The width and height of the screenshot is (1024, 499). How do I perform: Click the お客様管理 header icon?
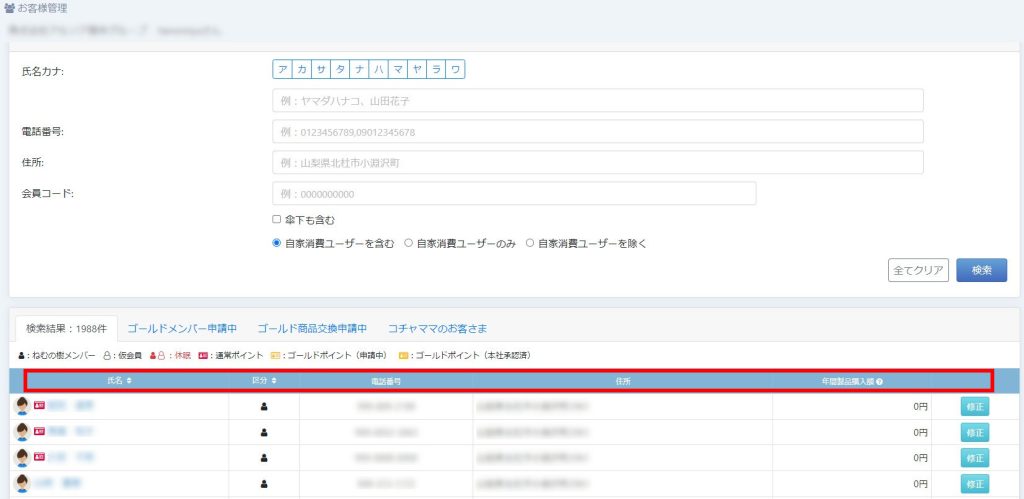click(x=10, y=8)
